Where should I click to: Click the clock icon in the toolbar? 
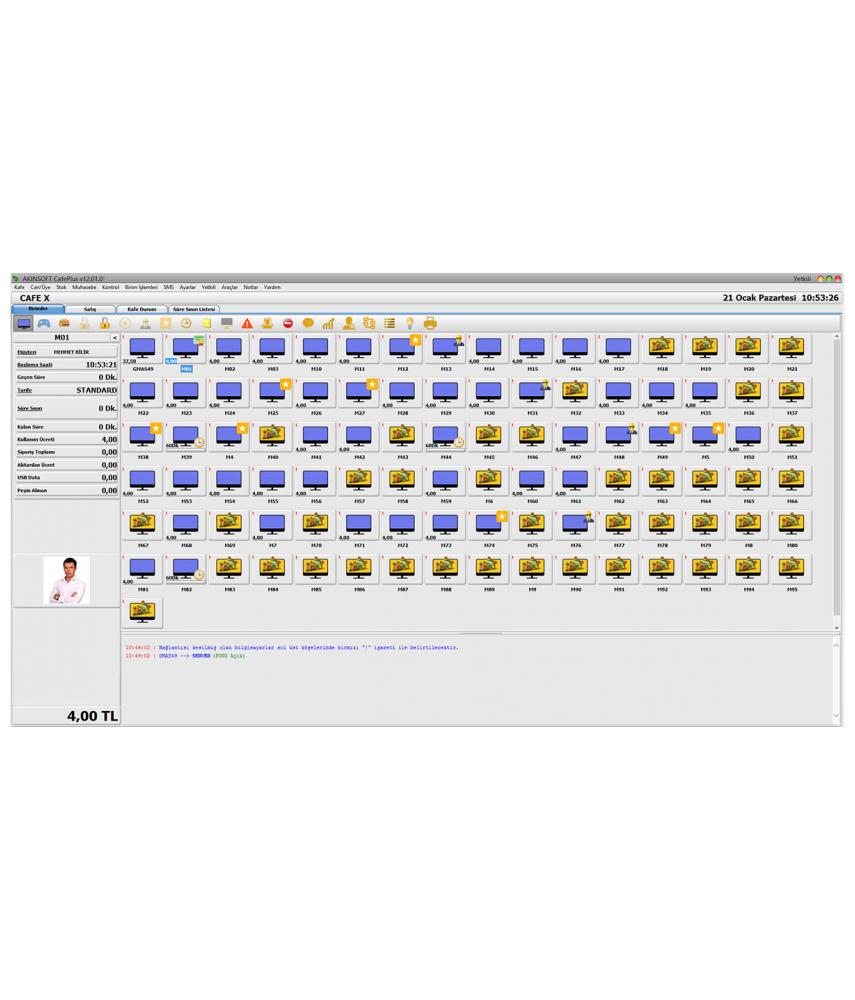[x=186, y=324]
